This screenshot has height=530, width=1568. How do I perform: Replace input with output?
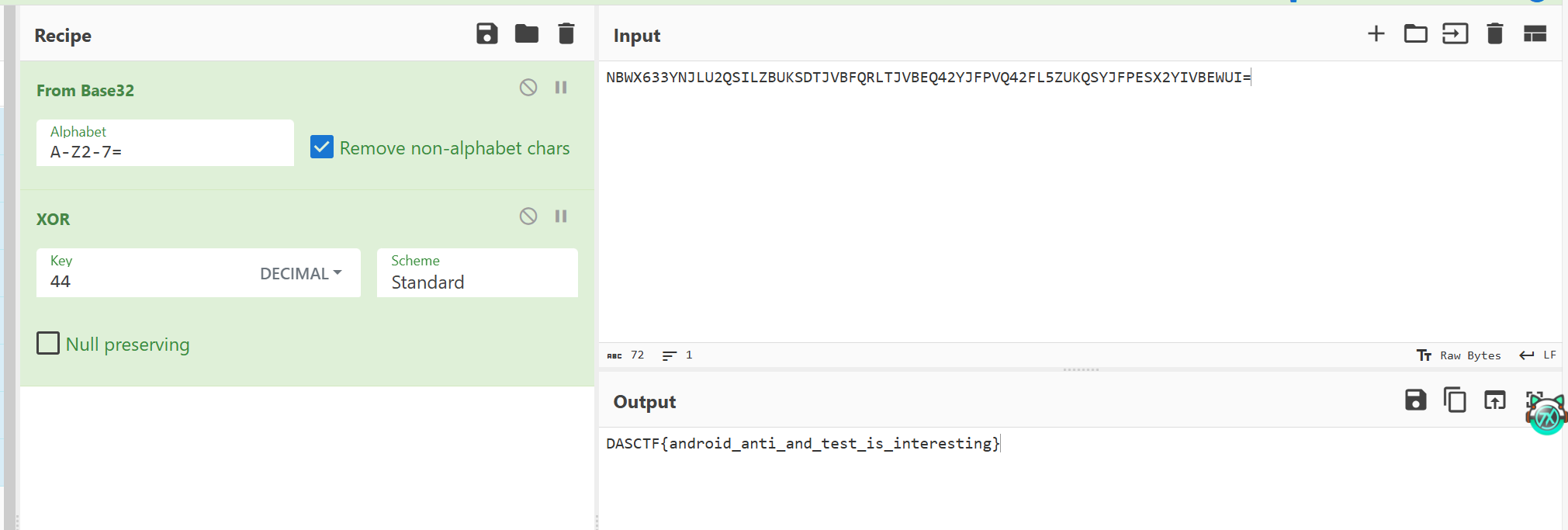(x=1494, y=400)
